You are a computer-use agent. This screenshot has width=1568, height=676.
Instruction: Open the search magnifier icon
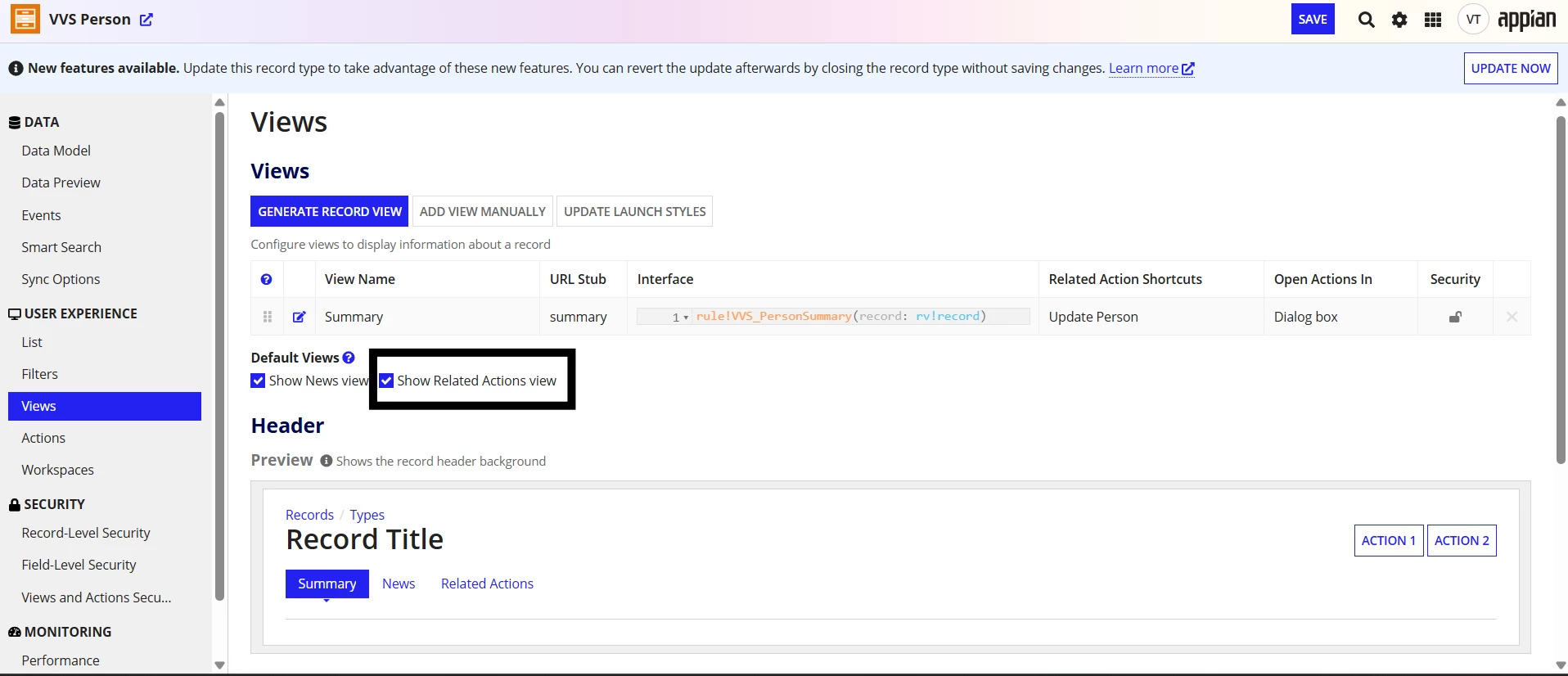pyautogui.click(x=1366, y=20)
